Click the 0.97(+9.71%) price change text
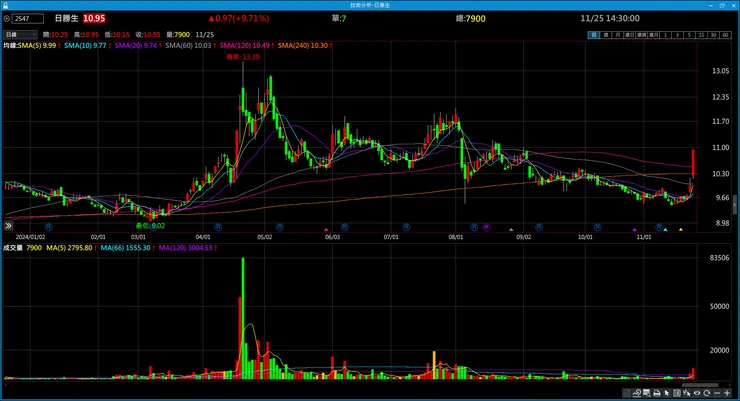The image size is (740, 401). tap(239, 18)
